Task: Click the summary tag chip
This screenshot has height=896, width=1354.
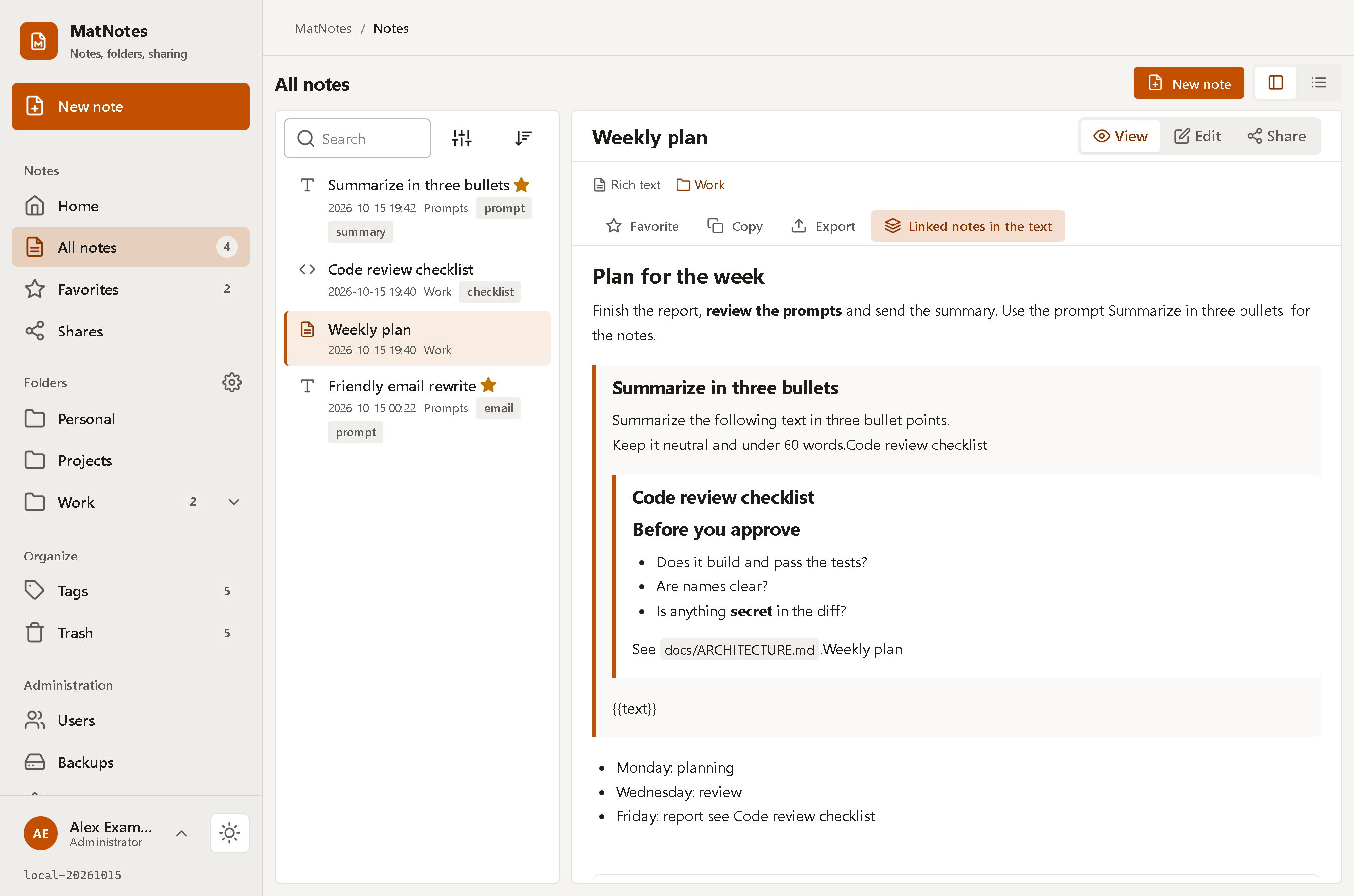Action: click(x=360, y=232)
